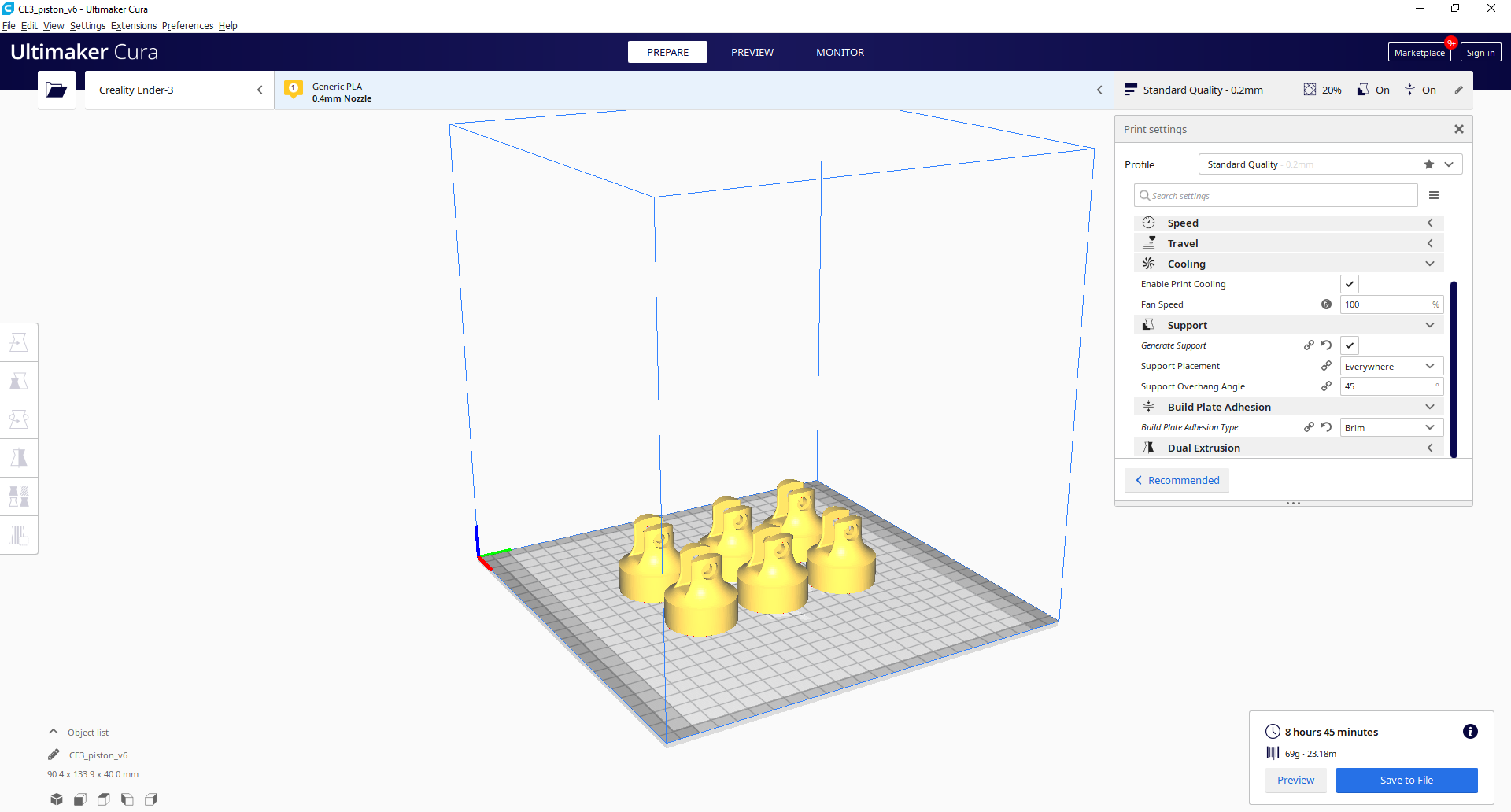
Task: Open the Preferences menu
Action: (x=187, y=26)
